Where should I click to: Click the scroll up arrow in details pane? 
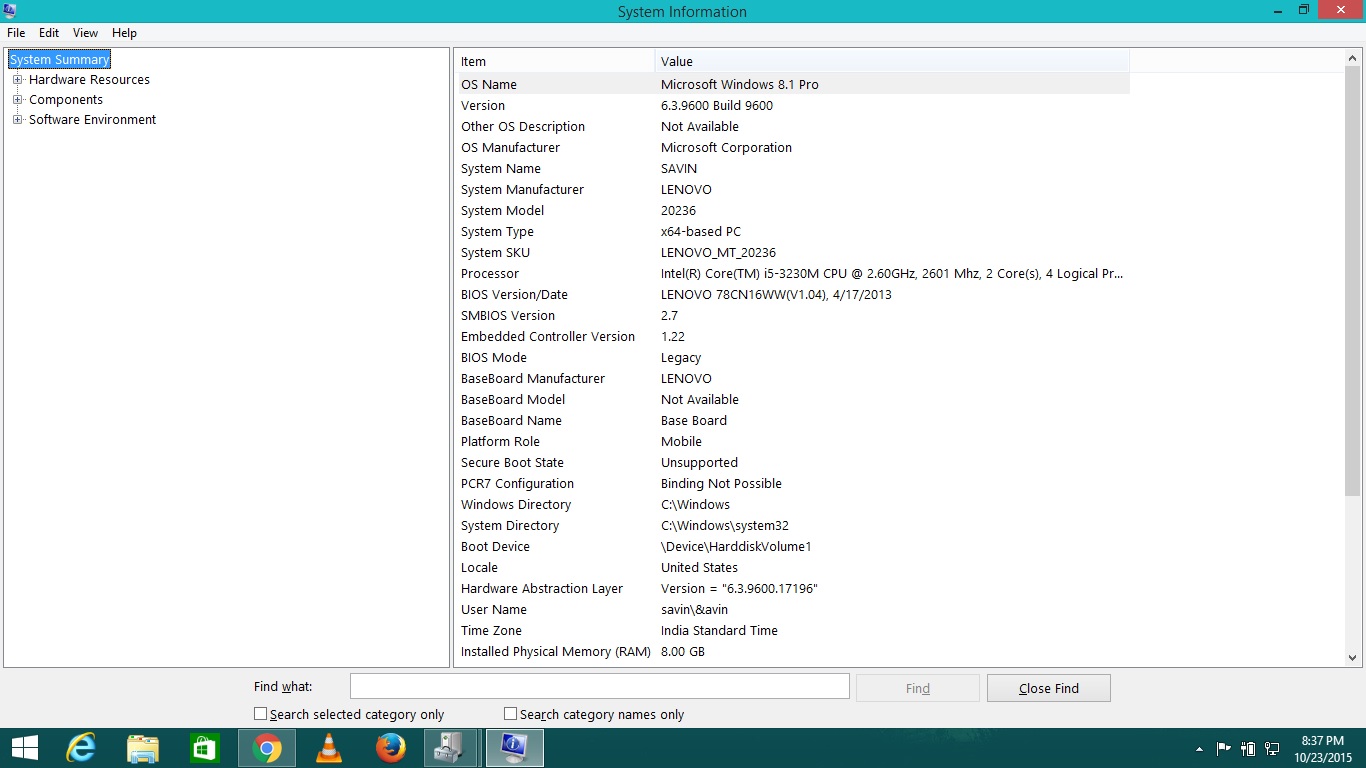[1353, 59]
